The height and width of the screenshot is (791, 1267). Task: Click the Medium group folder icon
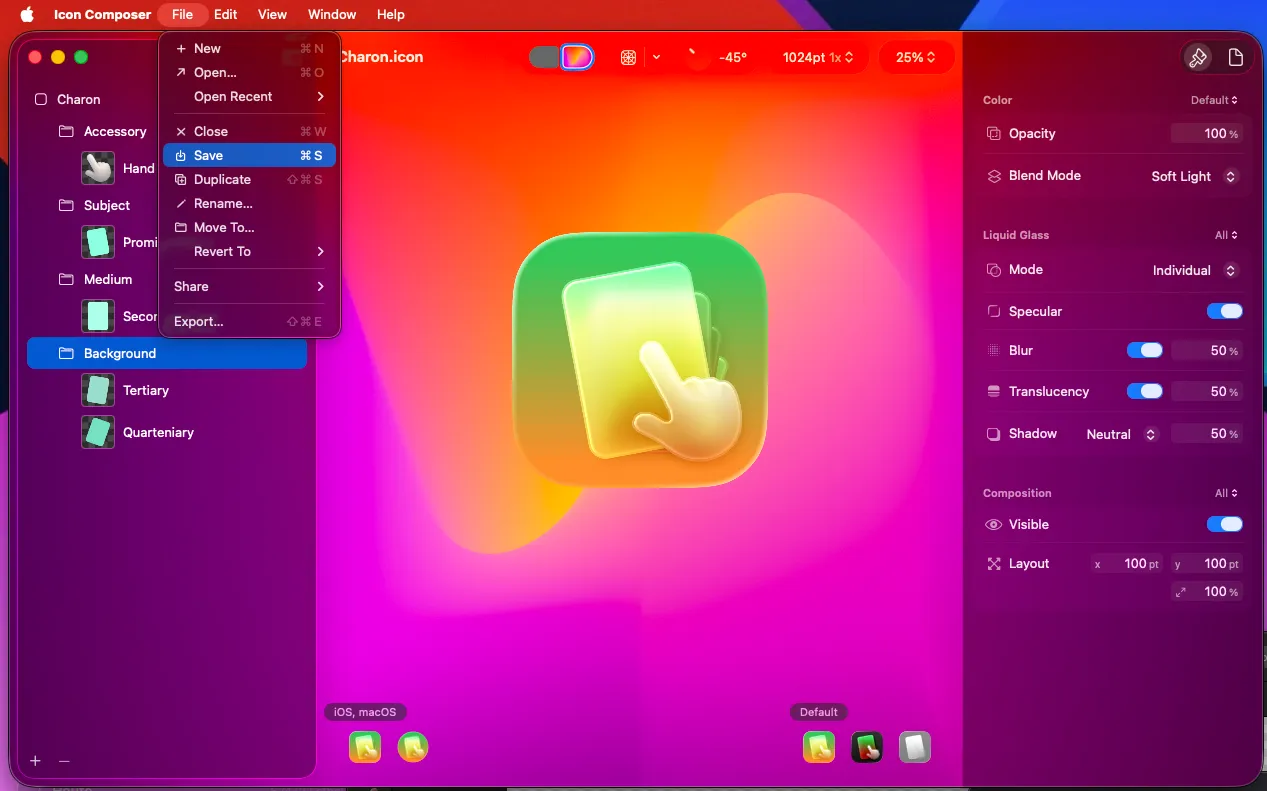click(67, 279)
